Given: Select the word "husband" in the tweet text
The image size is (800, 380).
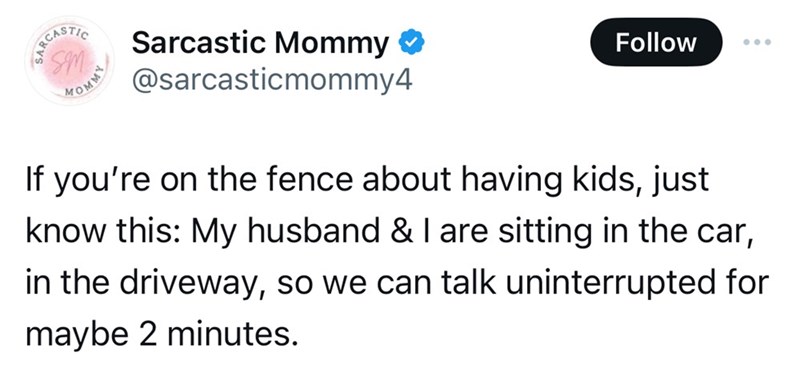Looking at the screenshot, I should point(321,231).
